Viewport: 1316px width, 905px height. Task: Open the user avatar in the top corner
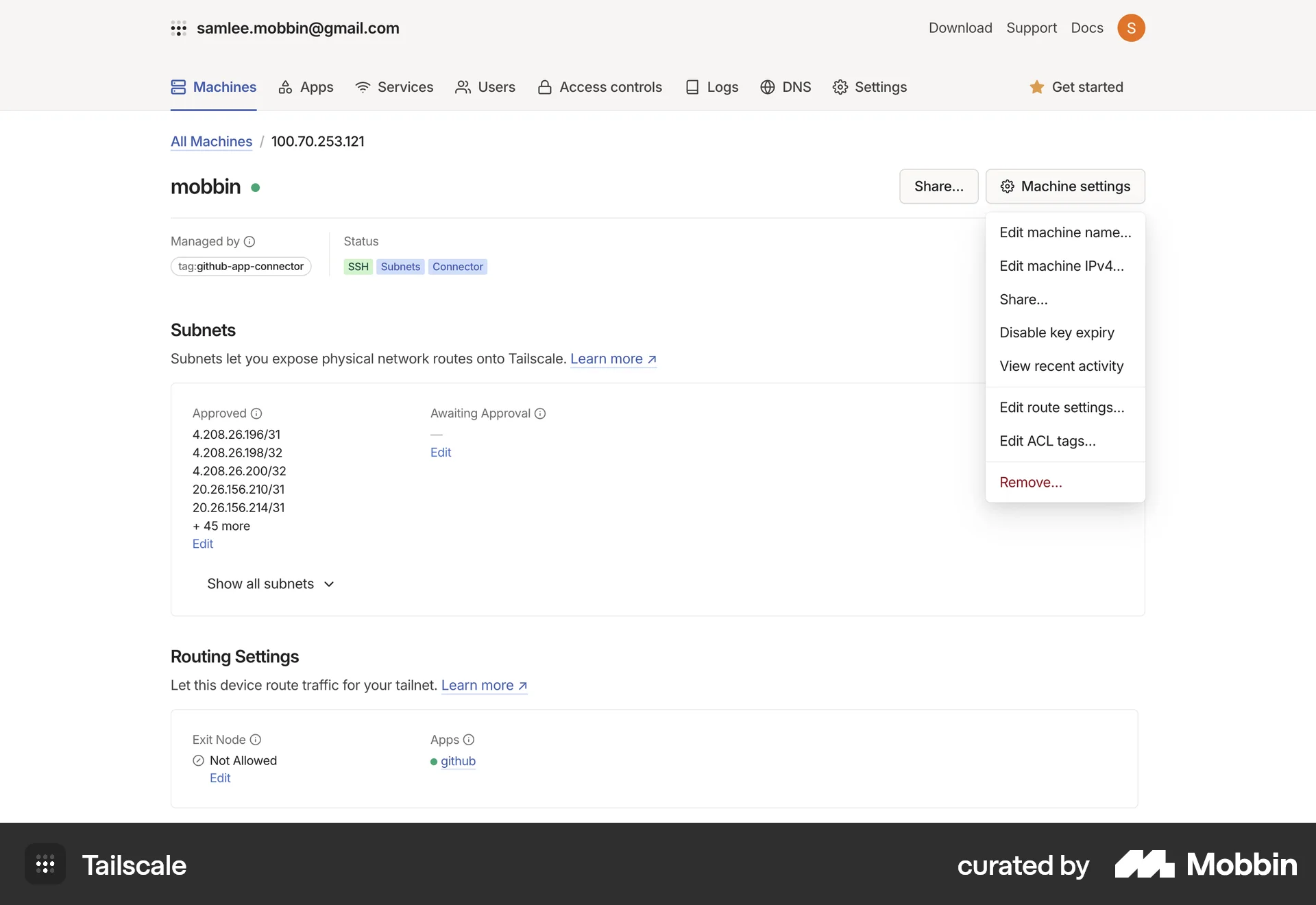1132,27
